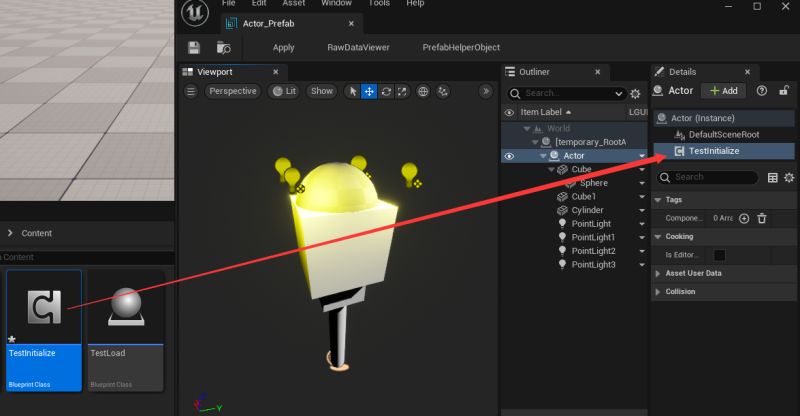Activate the Rotate gizmo tool
This screenshot has width=800, height=416.
pos(386,91)
